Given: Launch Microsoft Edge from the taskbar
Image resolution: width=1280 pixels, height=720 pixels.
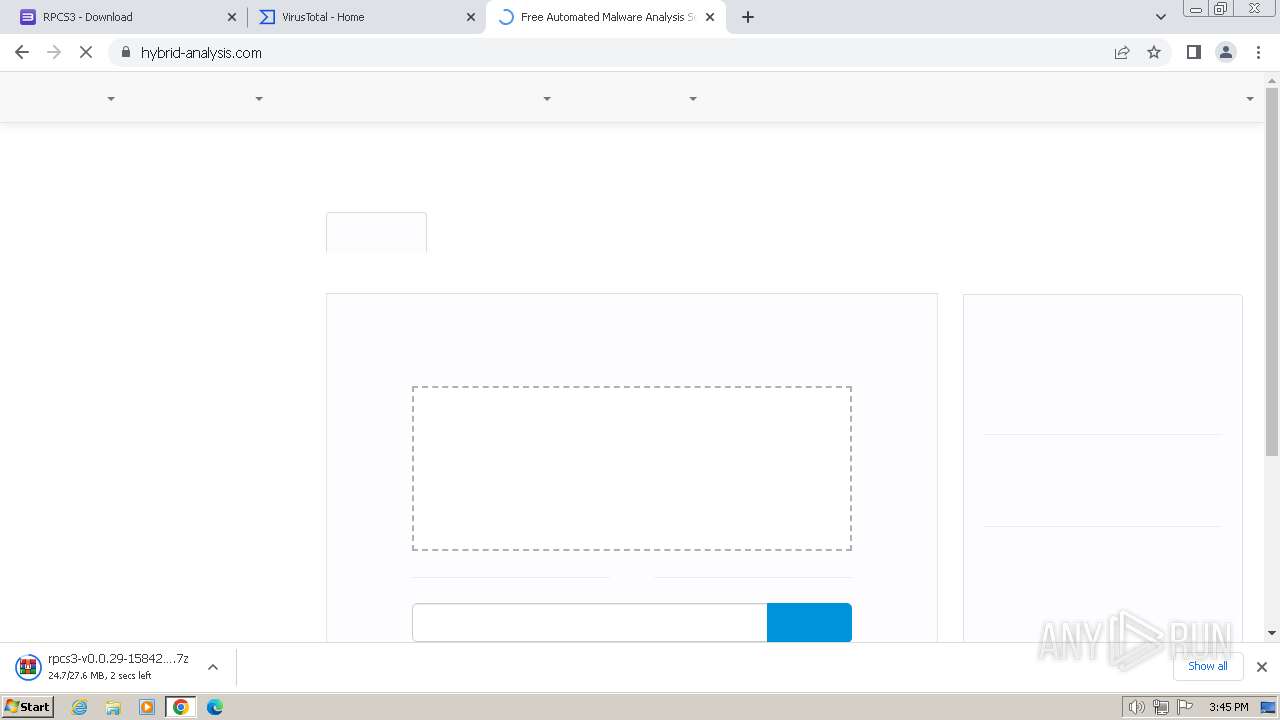Looking at the screenshot, I should click(215, 707).
